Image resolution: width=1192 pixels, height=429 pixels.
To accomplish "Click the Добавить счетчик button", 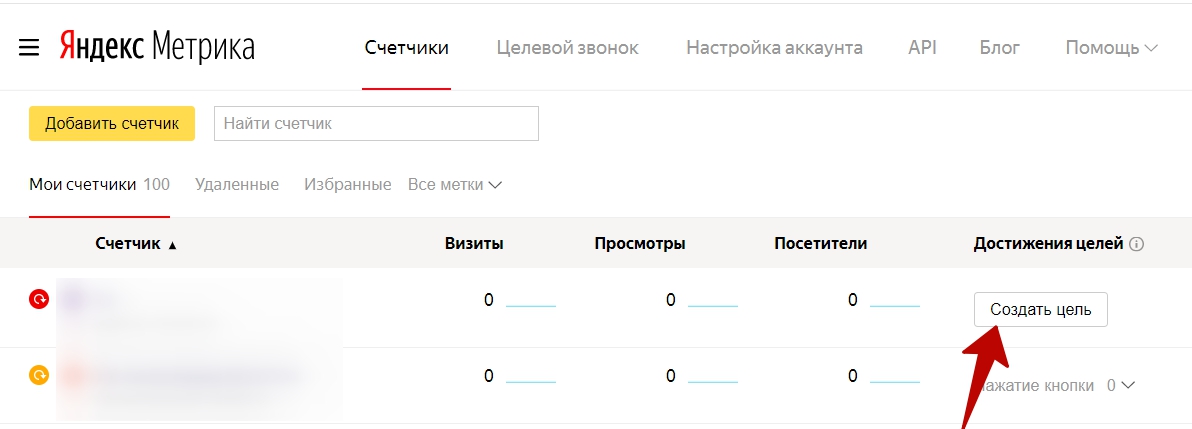I will [112, 124].
